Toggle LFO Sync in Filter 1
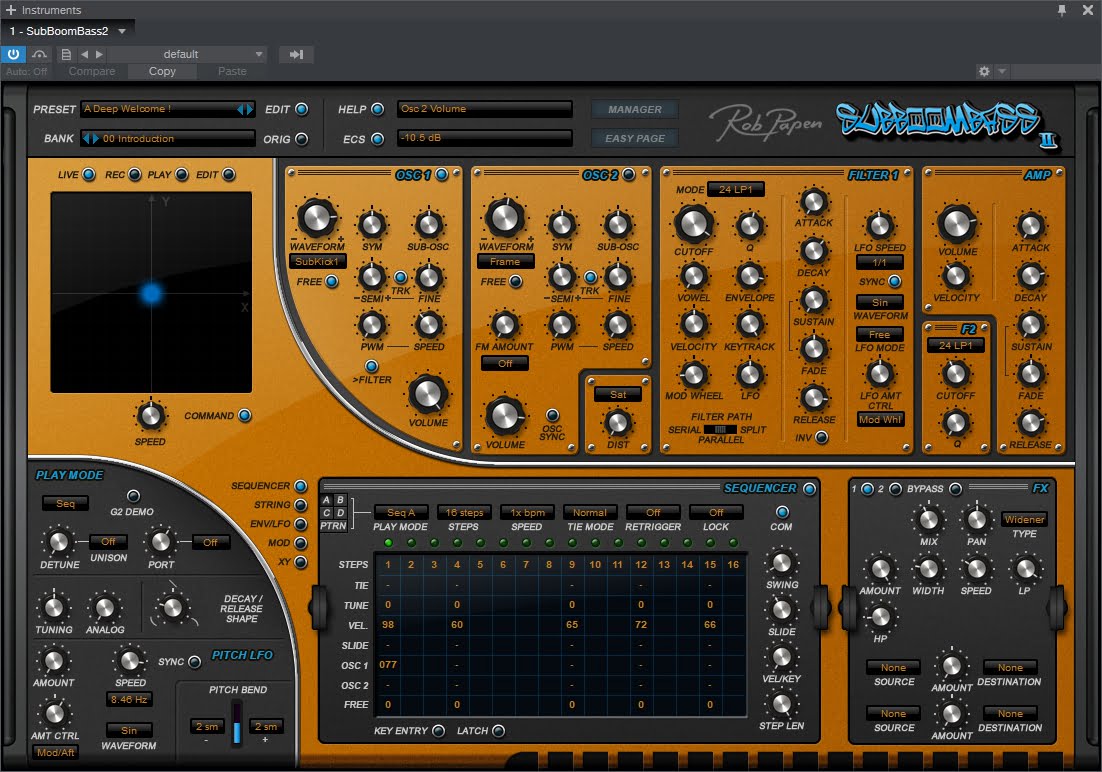The width and height of the screenshot is (1102, 772). pyautogui.click(x=895, y=281)
